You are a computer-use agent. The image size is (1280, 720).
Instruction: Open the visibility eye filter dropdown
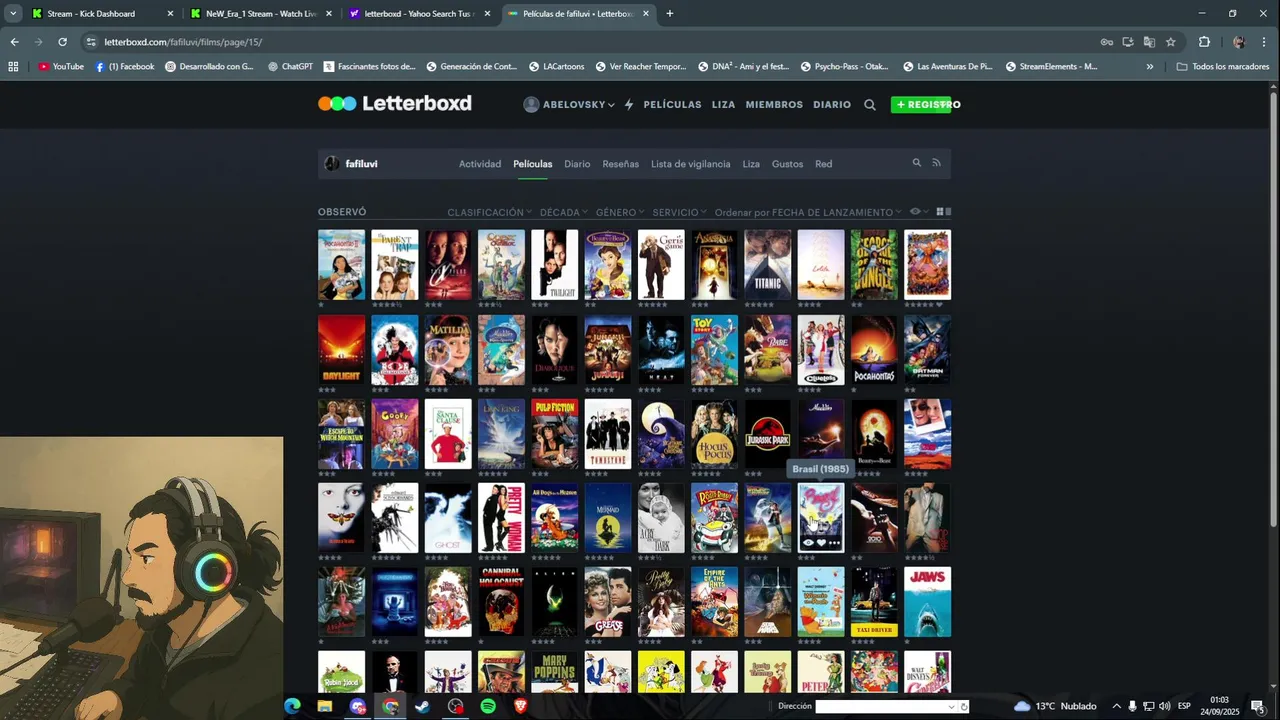919,212
